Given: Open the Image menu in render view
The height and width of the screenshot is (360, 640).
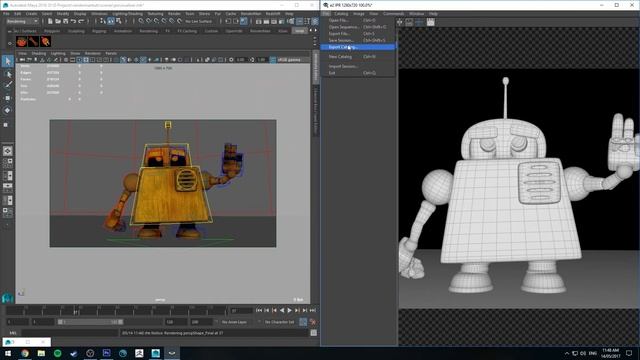Looking at the screenshot, I should 359,13.
